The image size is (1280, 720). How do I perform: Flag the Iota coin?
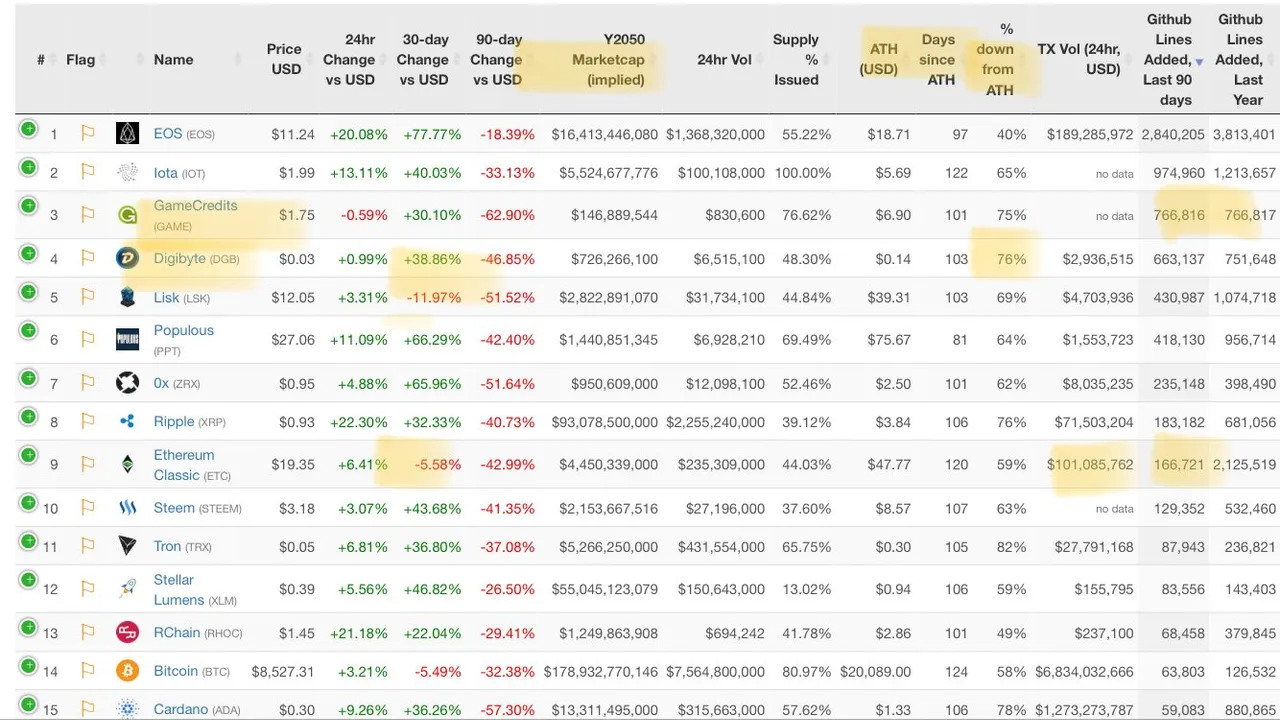(87, 172)
